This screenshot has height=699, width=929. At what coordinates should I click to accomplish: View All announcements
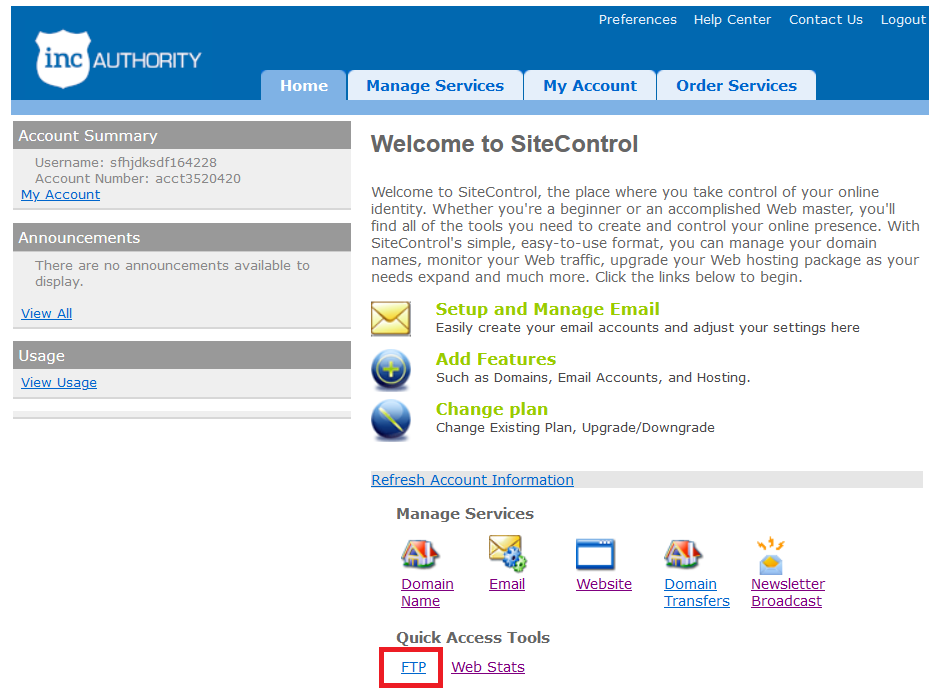tap(46, 313)
